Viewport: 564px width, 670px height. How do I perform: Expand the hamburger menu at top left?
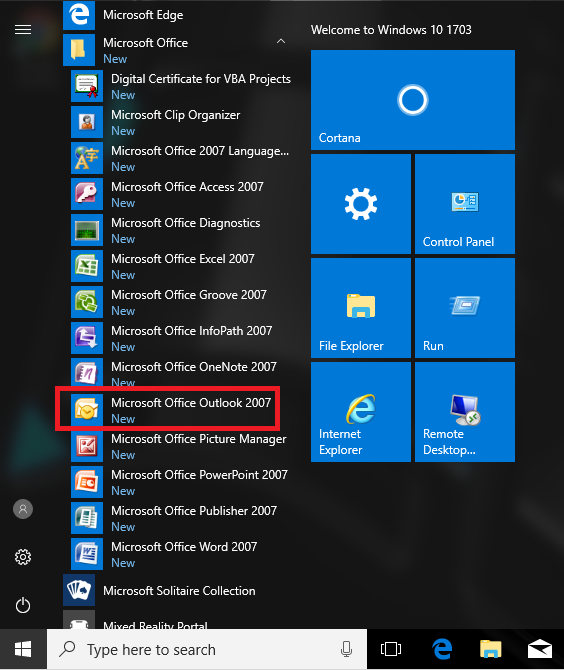(23, 29)
